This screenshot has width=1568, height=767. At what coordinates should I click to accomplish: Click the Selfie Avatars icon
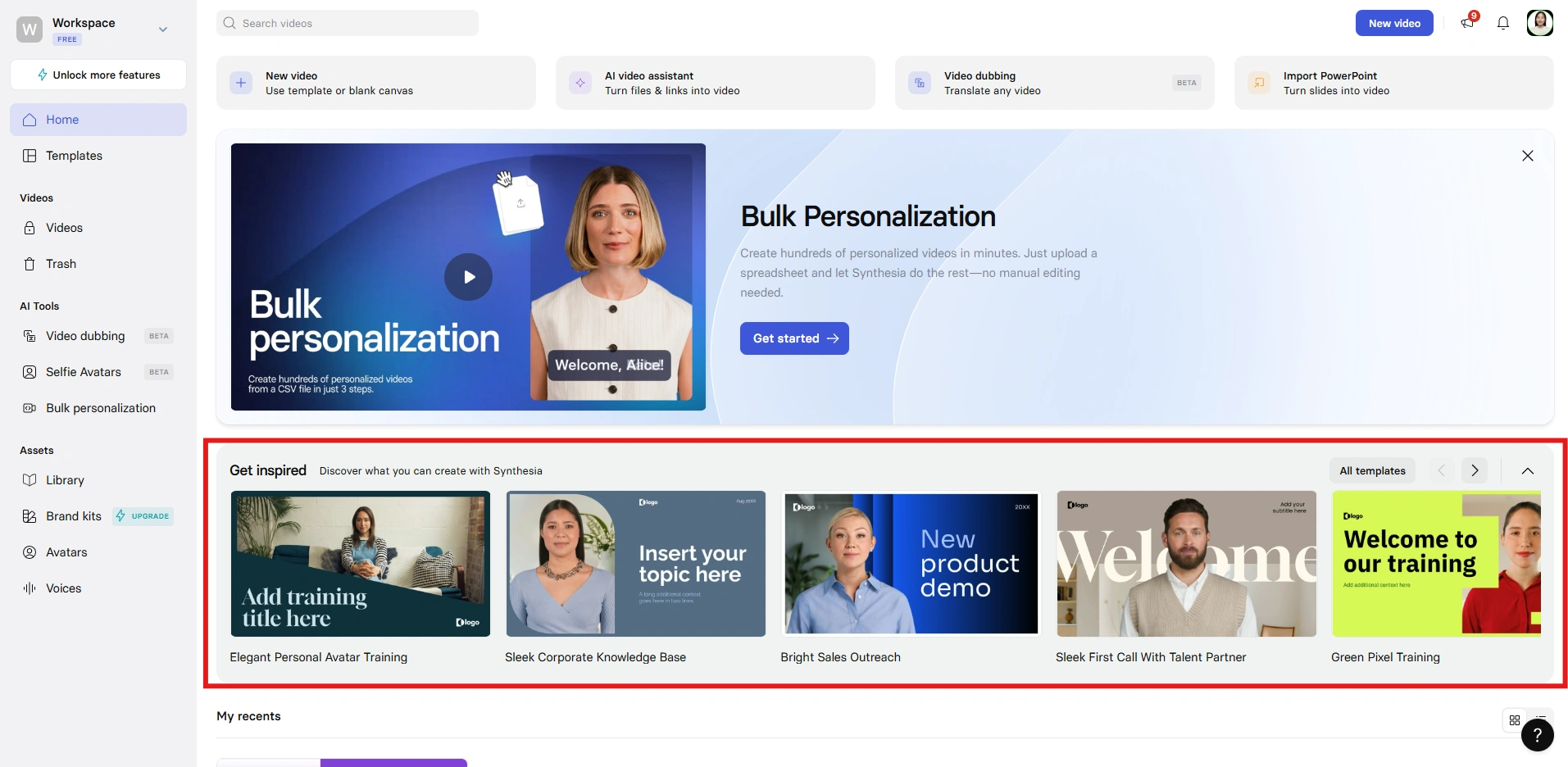click(x=30, y=372)
